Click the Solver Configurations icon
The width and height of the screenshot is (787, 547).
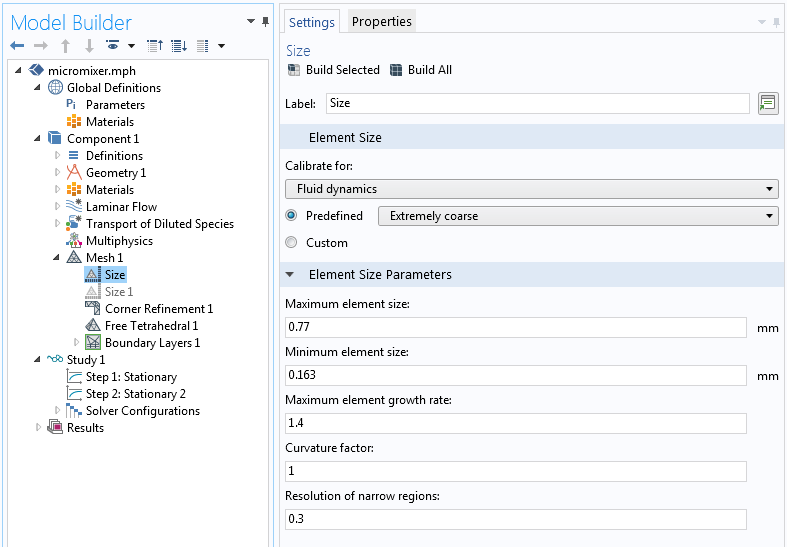pyautogui.click(x=74, y=411)
